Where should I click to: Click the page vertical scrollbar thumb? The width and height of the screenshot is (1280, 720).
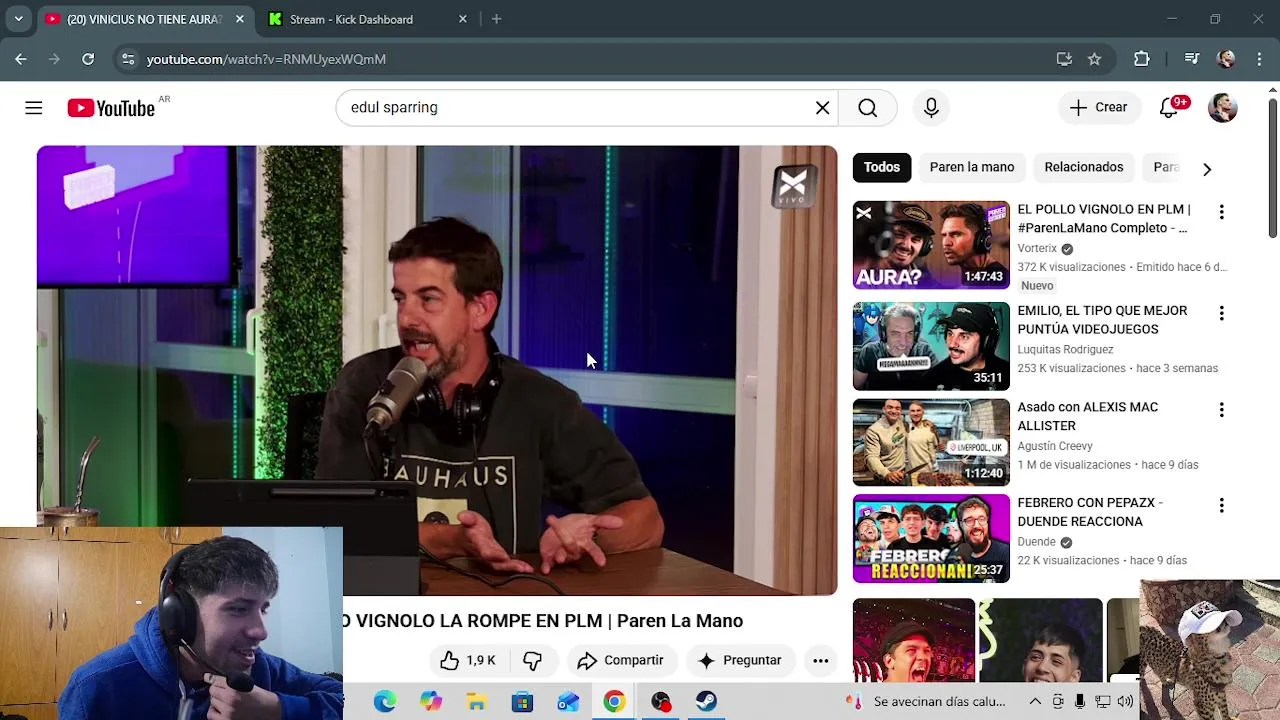click(1273, 168)
